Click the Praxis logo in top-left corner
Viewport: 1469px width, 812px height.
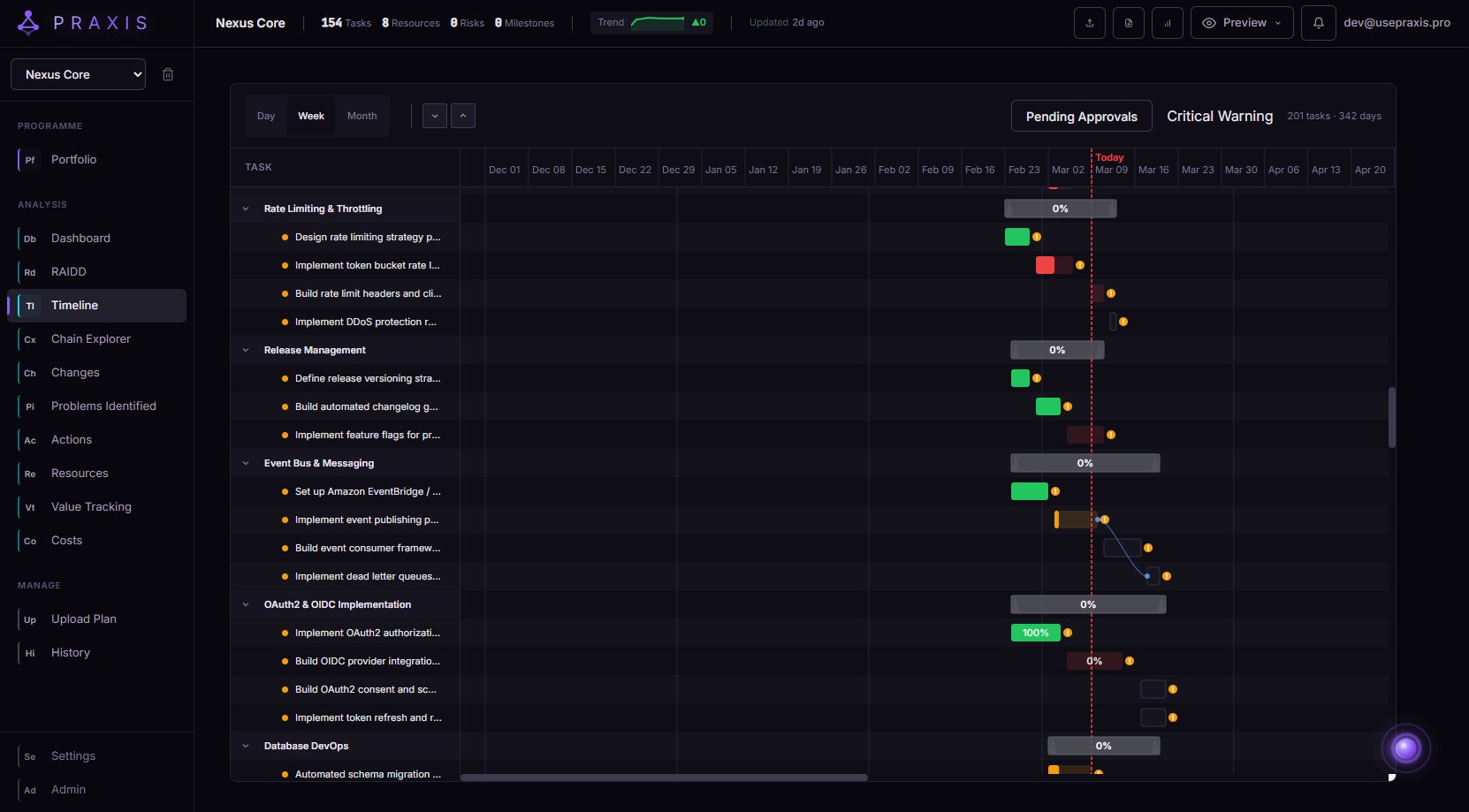pyautogui.click(x=27, y=22)
